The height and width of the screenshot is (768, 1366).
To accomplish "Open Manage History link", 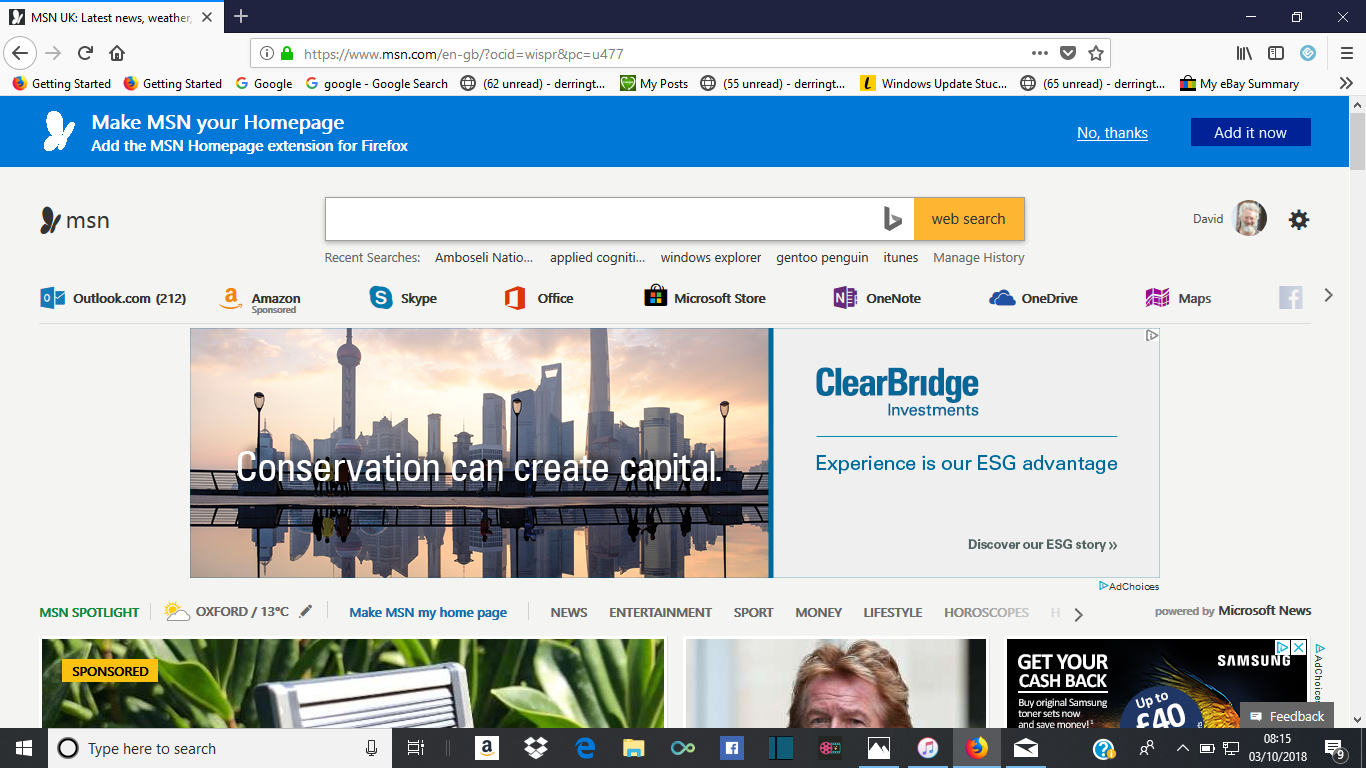I will pos(979,257).
